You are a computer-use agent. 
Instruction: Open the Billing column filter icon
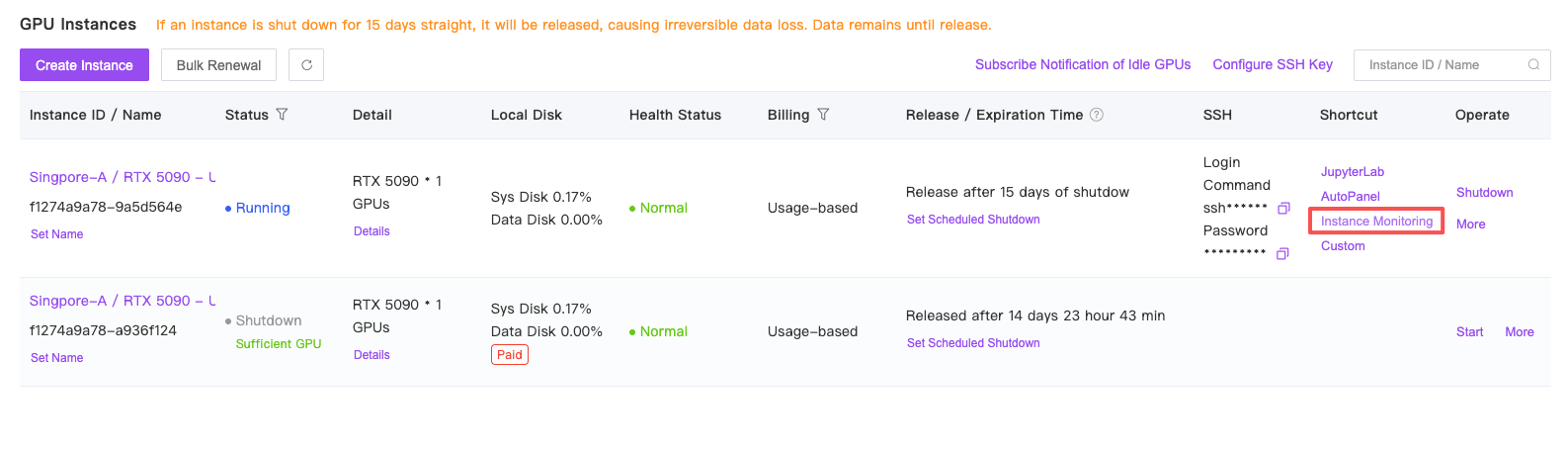click(823, 115)
